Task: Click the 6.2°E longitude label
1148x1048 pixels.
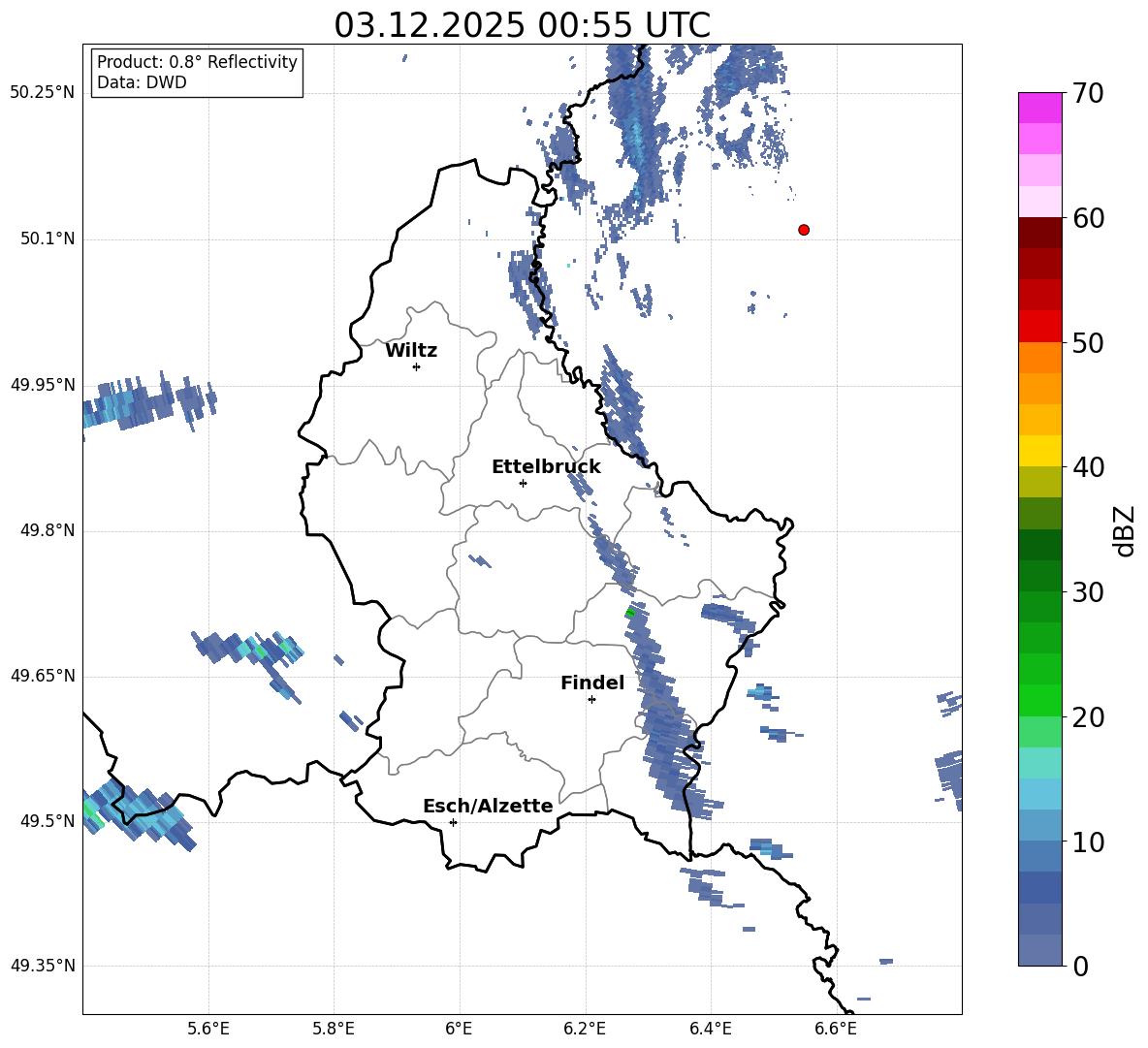Action: 585,1029
